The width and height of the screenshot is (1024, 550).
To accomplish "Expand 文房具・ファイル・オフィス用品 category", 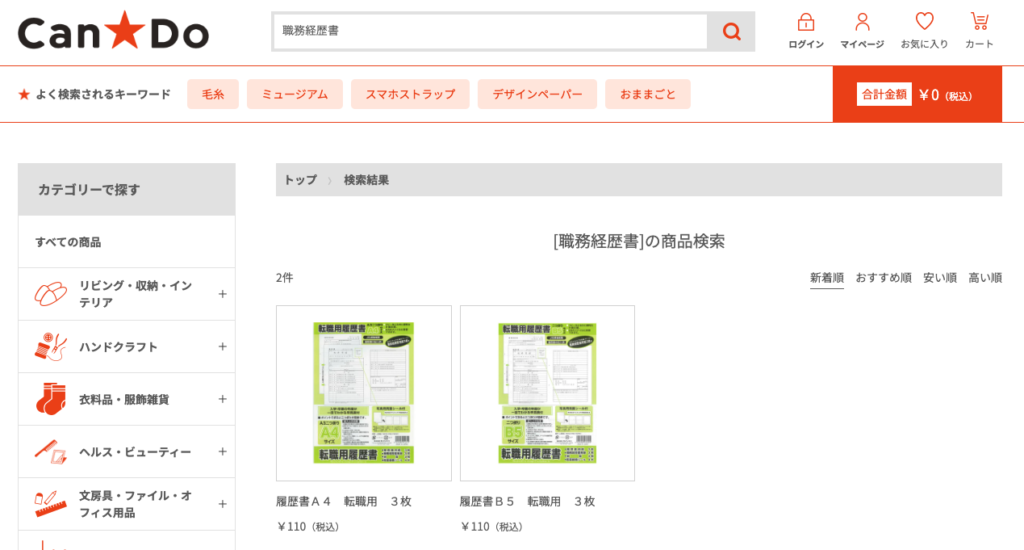I will [222, 504].
